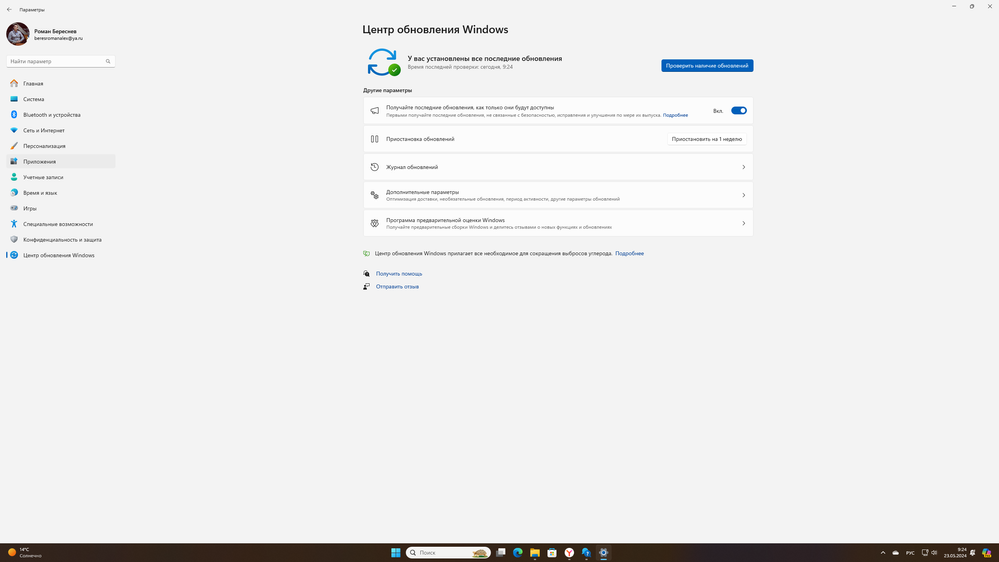
Task: Follow the Подробнее link under latest updates
Action: [675, 115]
